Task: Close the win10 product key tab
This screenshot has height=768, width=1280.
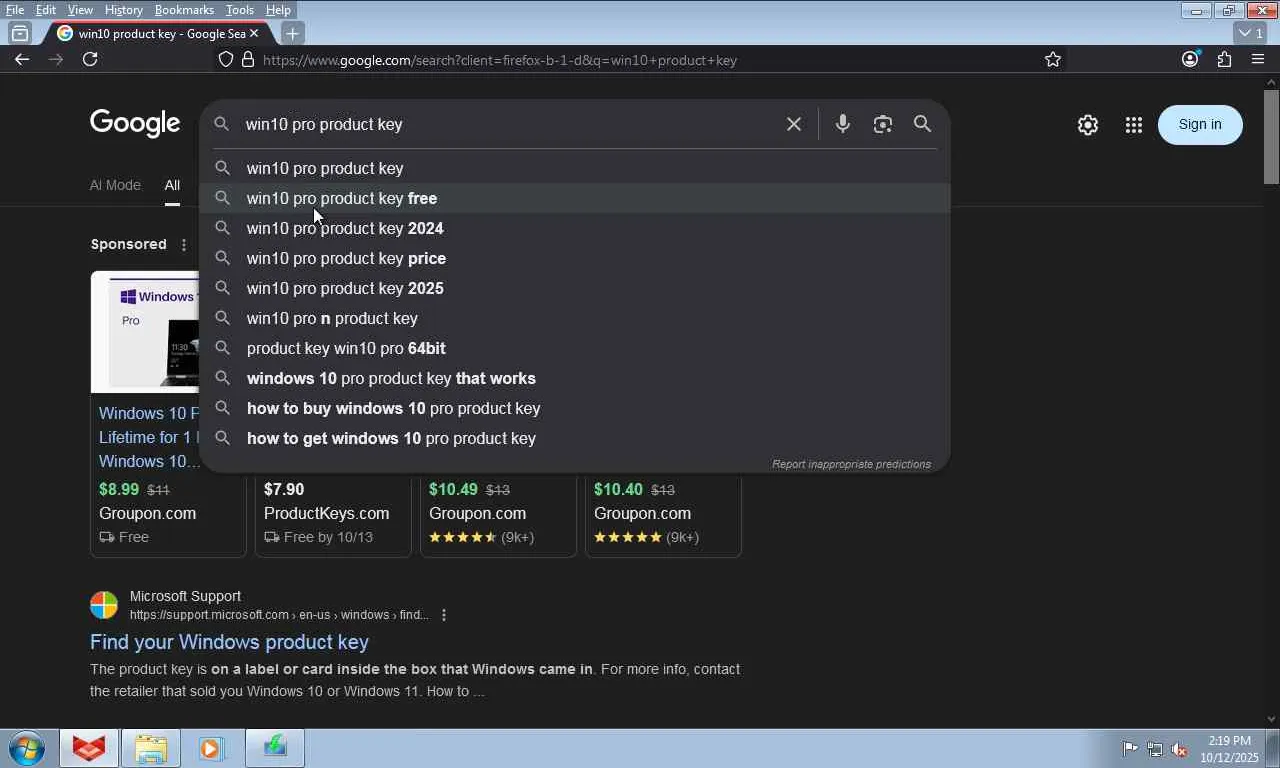Action: (x=254, y=33)
